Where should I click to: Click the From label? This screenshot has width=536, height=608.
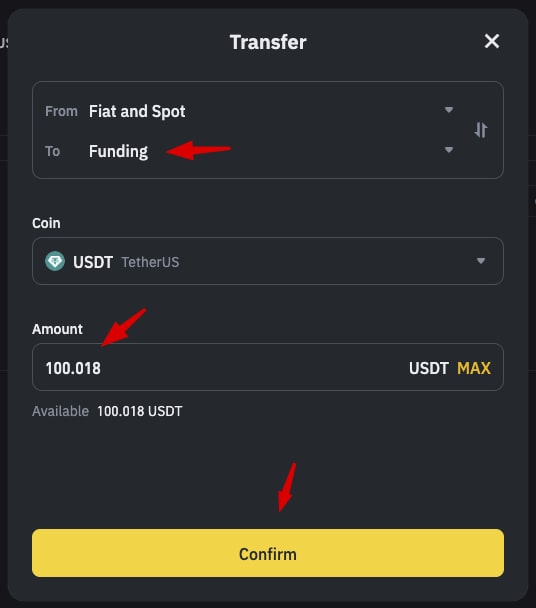(61, 111)
